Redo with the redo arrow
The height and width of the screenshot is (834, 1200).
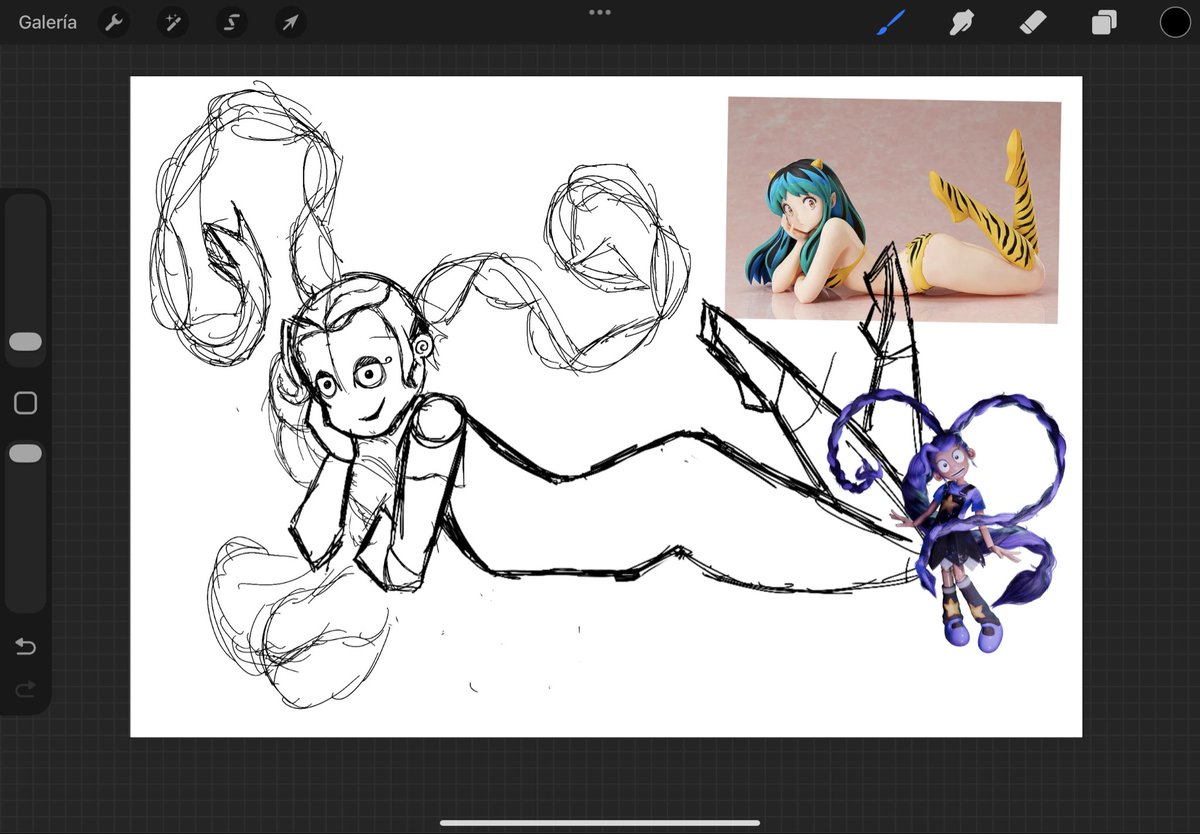click(x=25, y=688)
